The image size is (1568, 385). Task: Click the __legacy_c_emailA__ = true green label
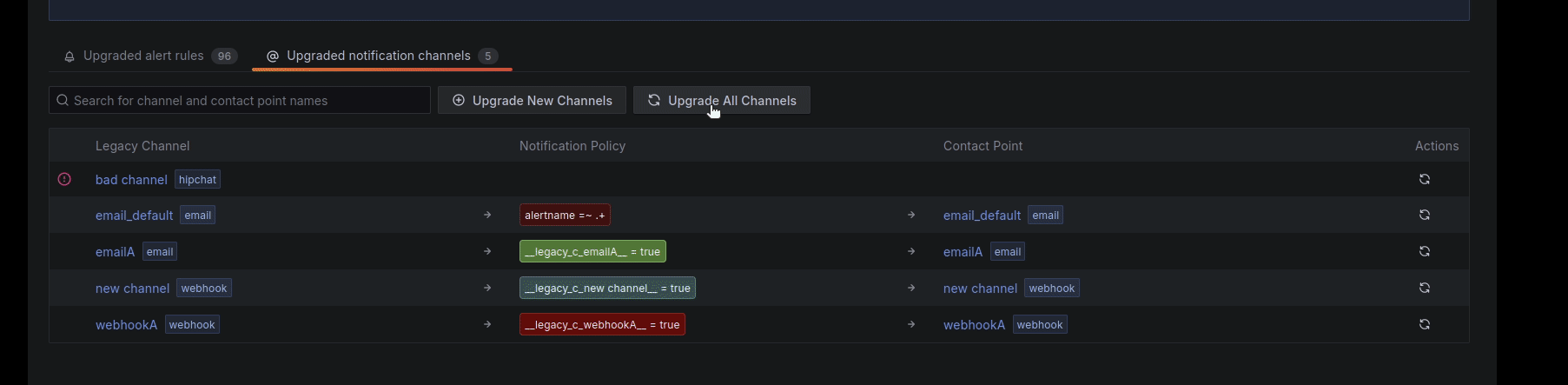(x=592, y=251)
